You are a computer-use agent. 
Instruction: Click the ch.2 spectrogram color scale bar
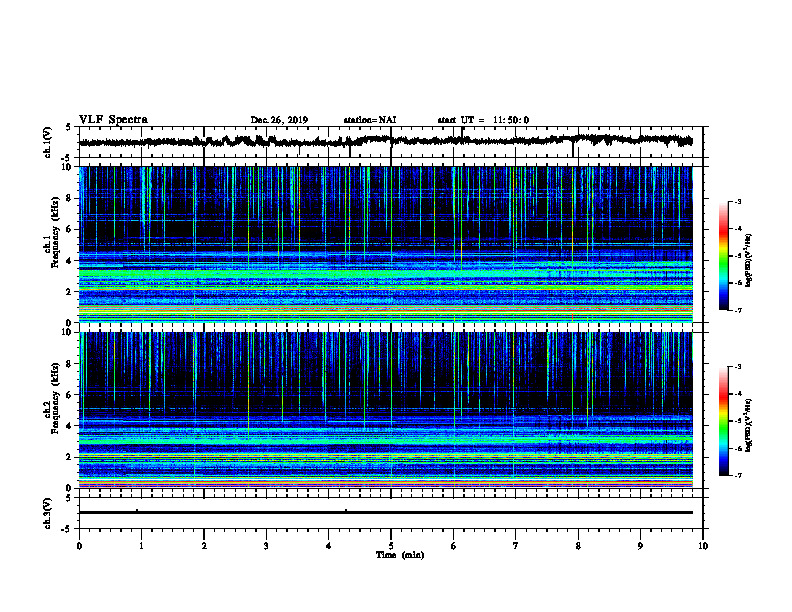click(723, 421)
